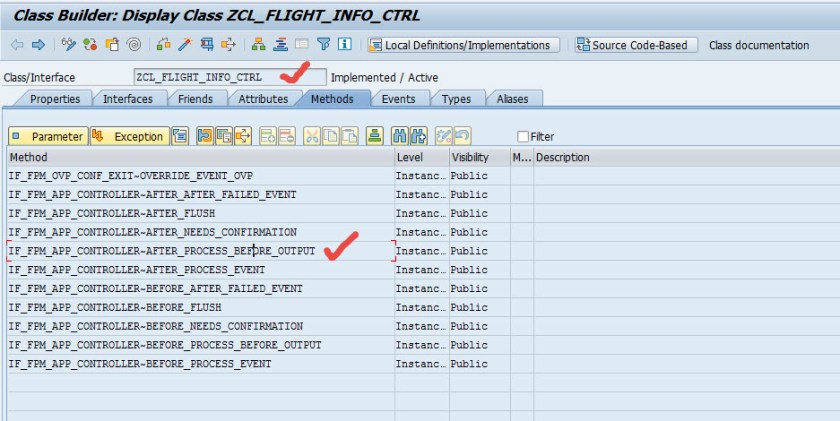Toggle Display/Change mode (glasses and pencil icon)
Screen dimensions: 840x421
(x=69, y=45)
